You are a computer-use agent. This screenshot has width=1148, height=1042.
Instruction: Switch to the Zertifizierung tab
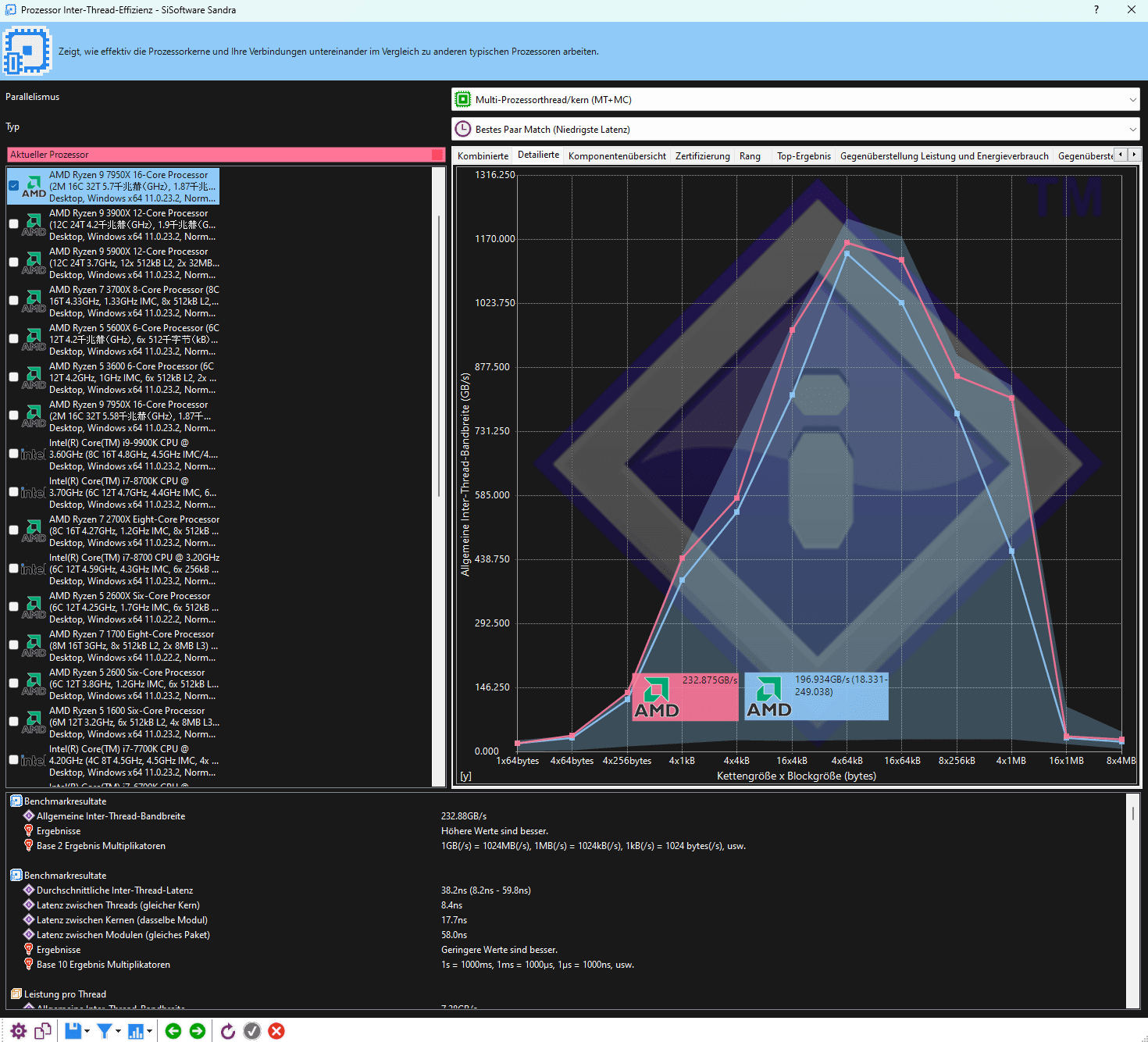pyautogui.click(x=703, y=156)
